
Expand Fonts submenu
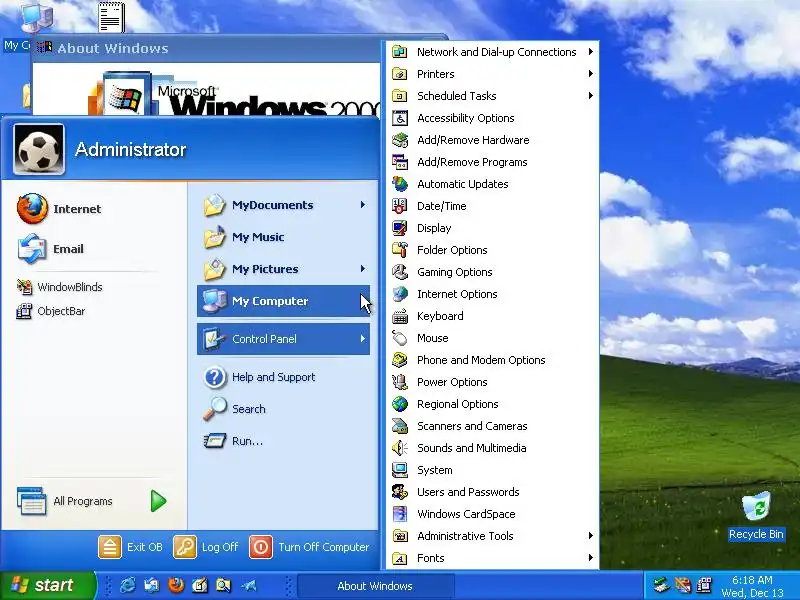pos(492,558)
